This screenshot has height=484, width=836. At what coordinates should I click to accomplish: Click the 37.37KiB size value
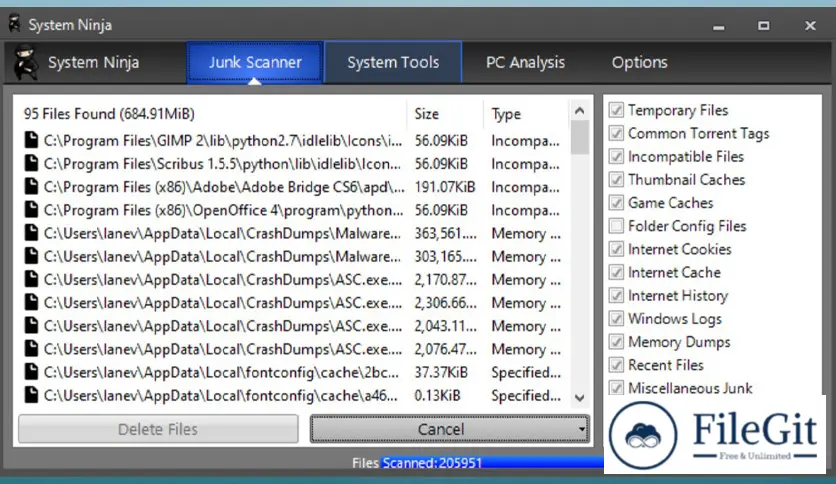point(441,372)
